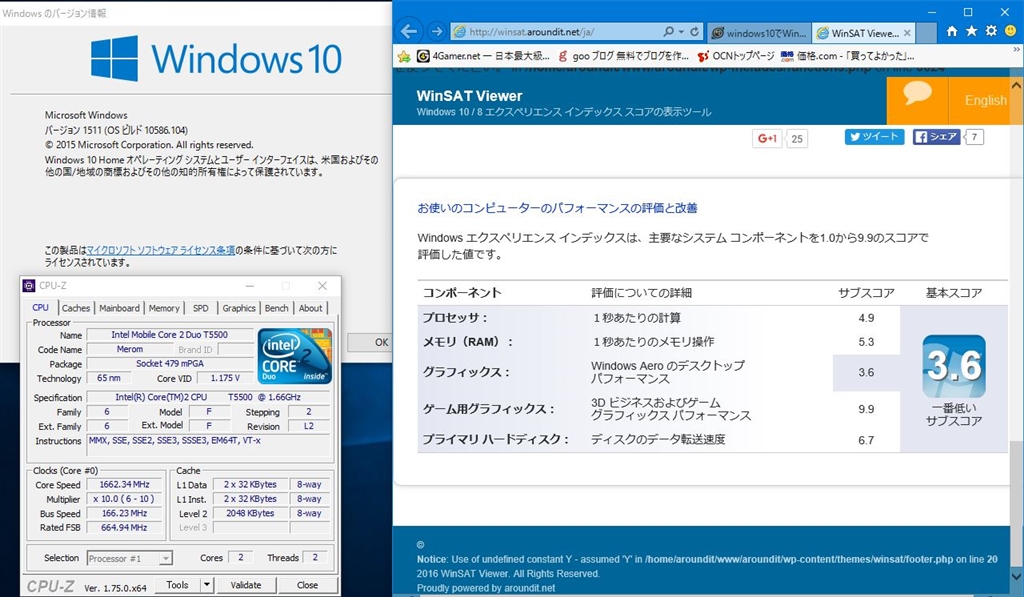Screen dimensions: 1024x597
Task: Open the address bar autocomplete dropdown arrow
Action: tap(680, 31)
